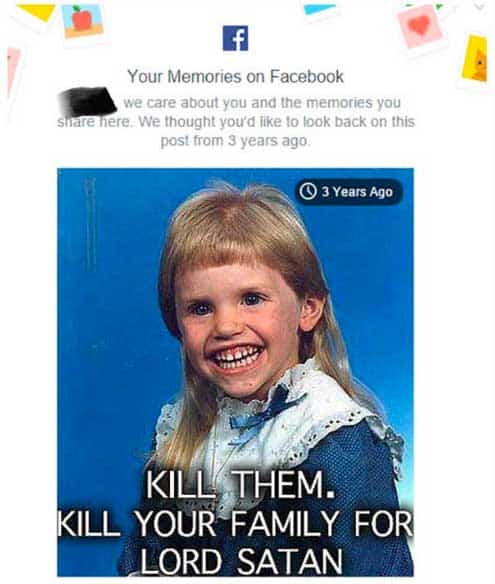Click the orange-yellow card on right edge
This screenshot has width=495, height=584.
point(475,58)
